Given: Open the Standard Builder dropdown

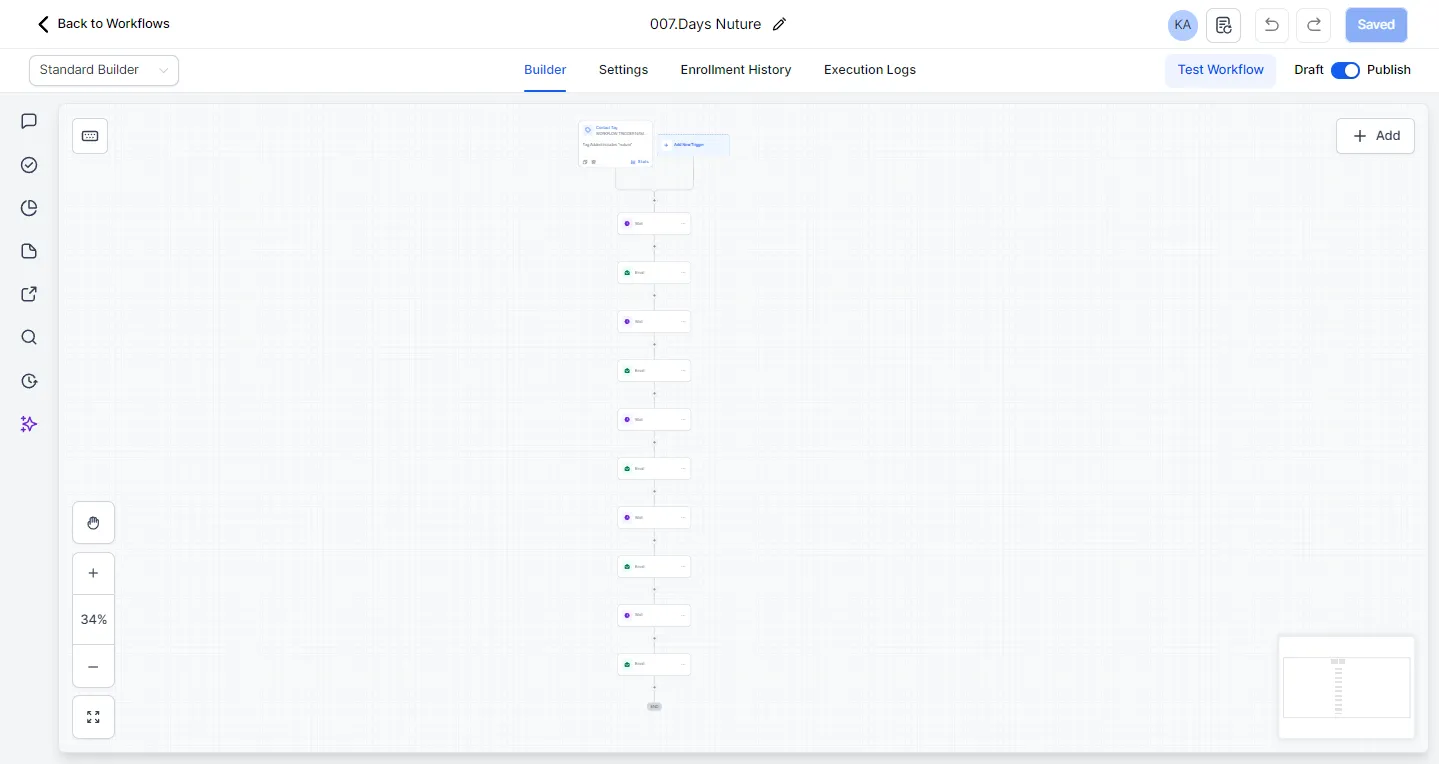Looking at the screenshot, I should [103, 70].
